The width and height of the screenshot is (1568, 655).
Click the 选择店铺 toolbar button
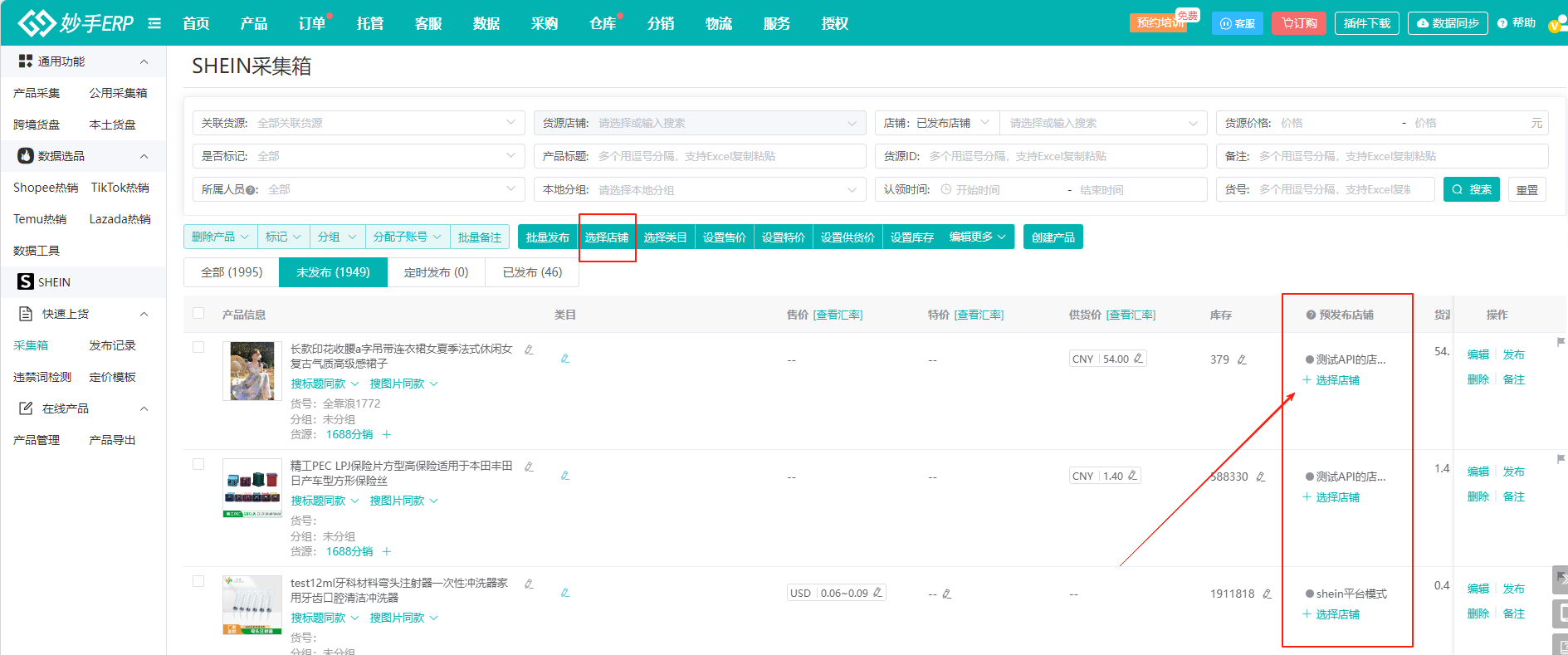[607, 237]
